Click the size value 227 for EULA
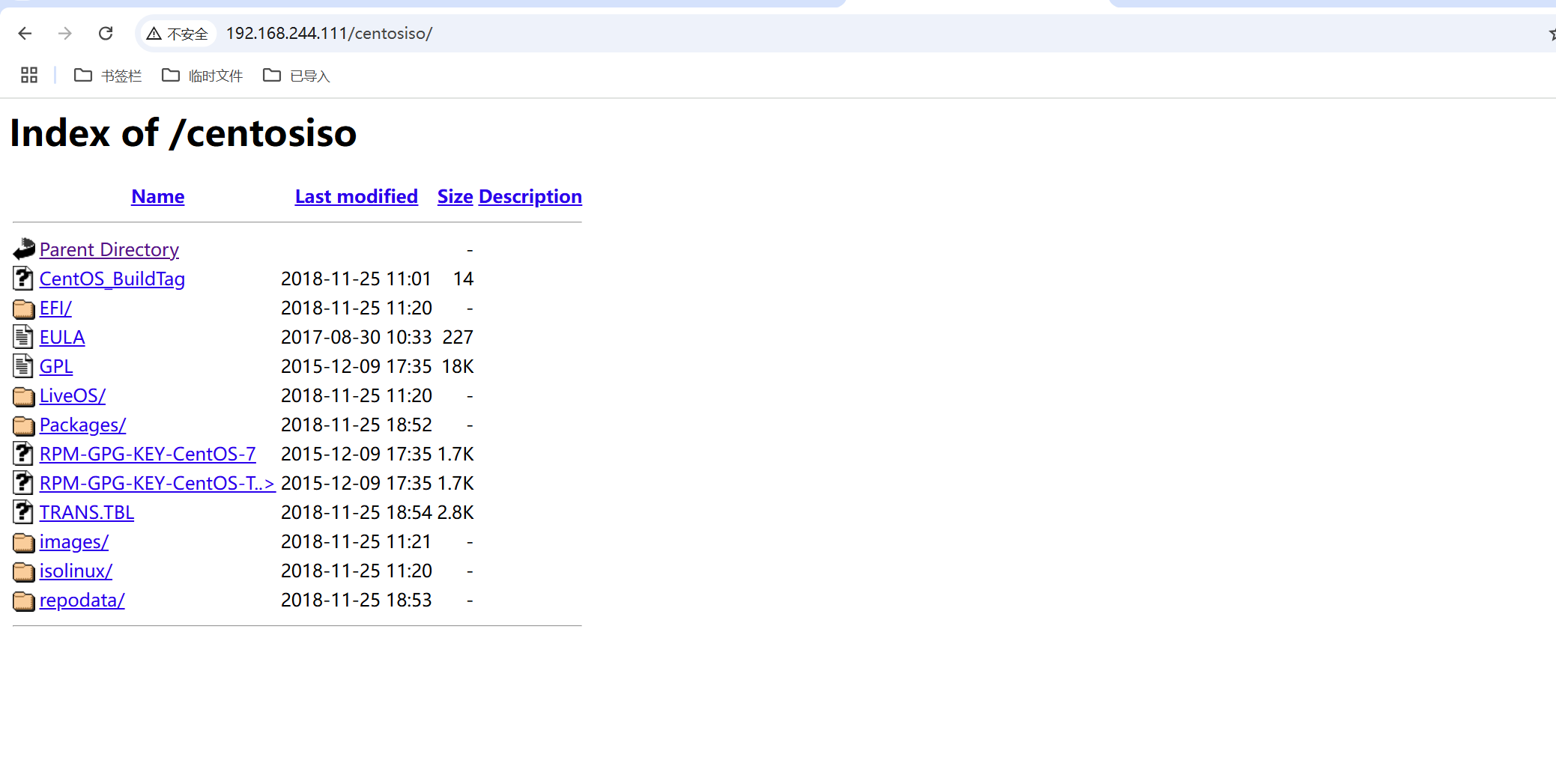This screenshot has height=784, width=1556. [x=458, y=337]
